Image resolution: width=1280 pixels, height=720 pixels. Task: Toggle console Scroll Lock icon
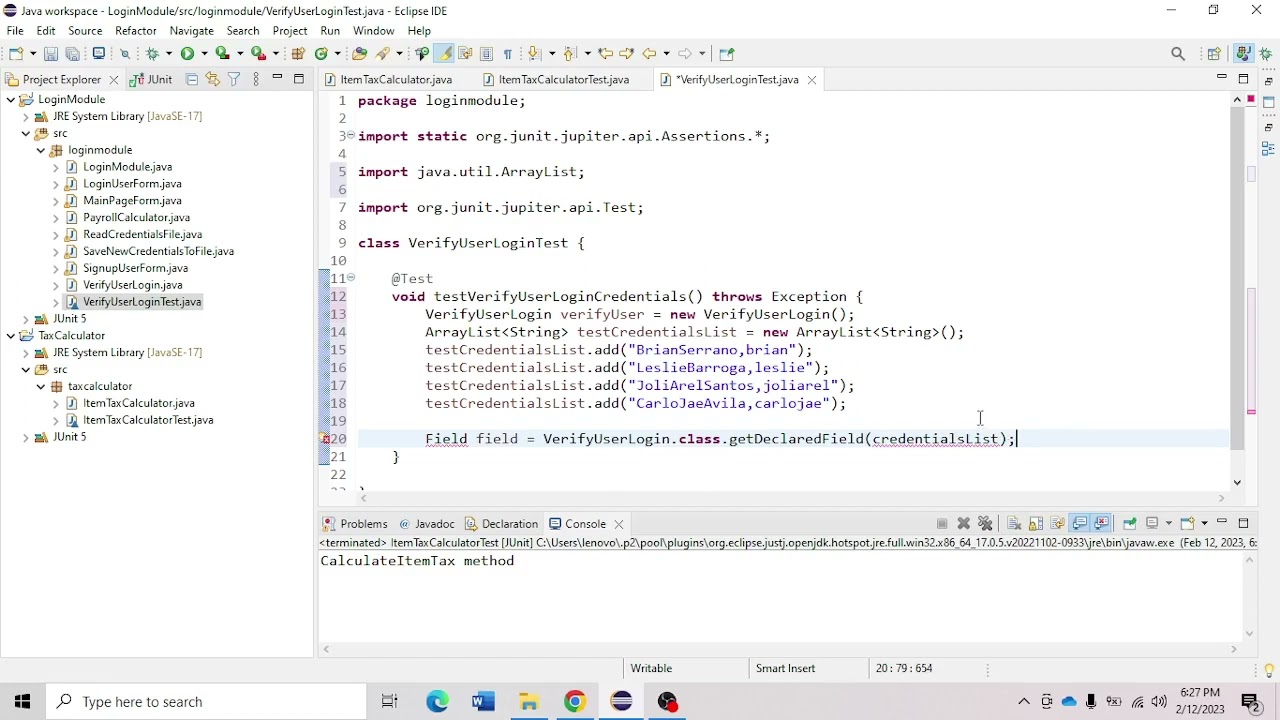[1036, 524]
